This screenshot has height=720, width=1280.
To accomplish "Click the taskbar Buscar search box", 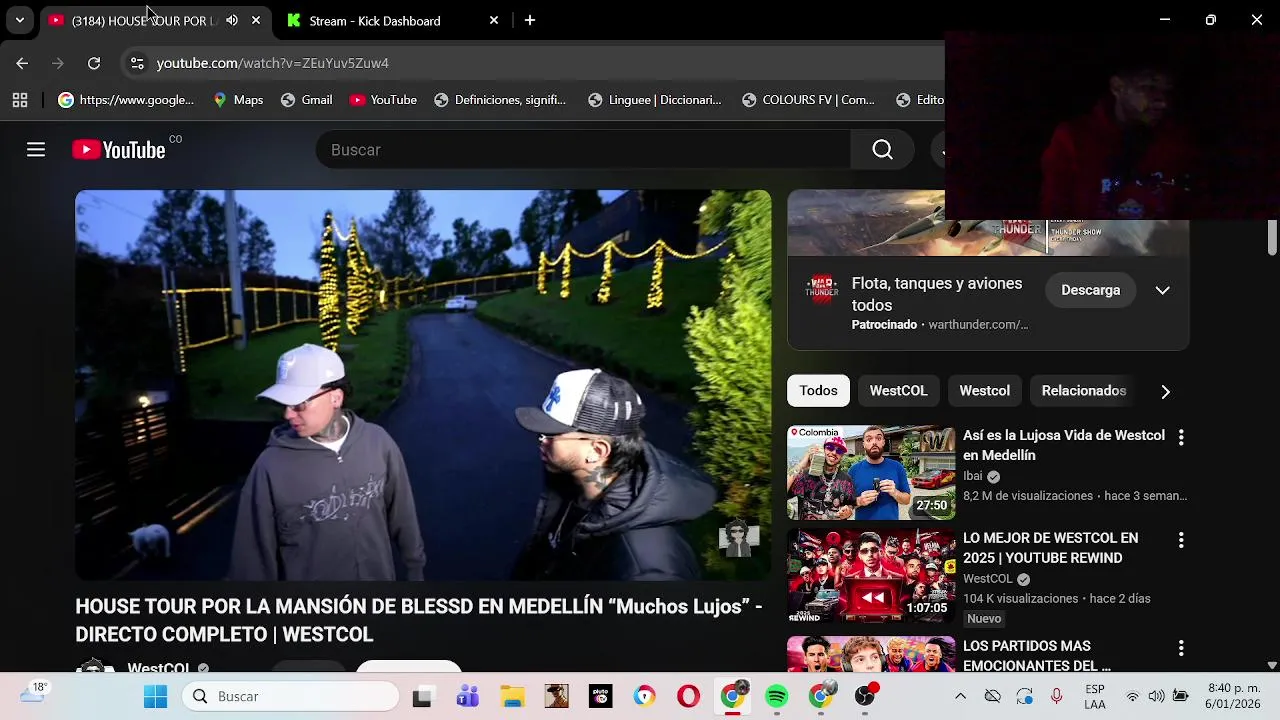I will [x=290, y=696].
